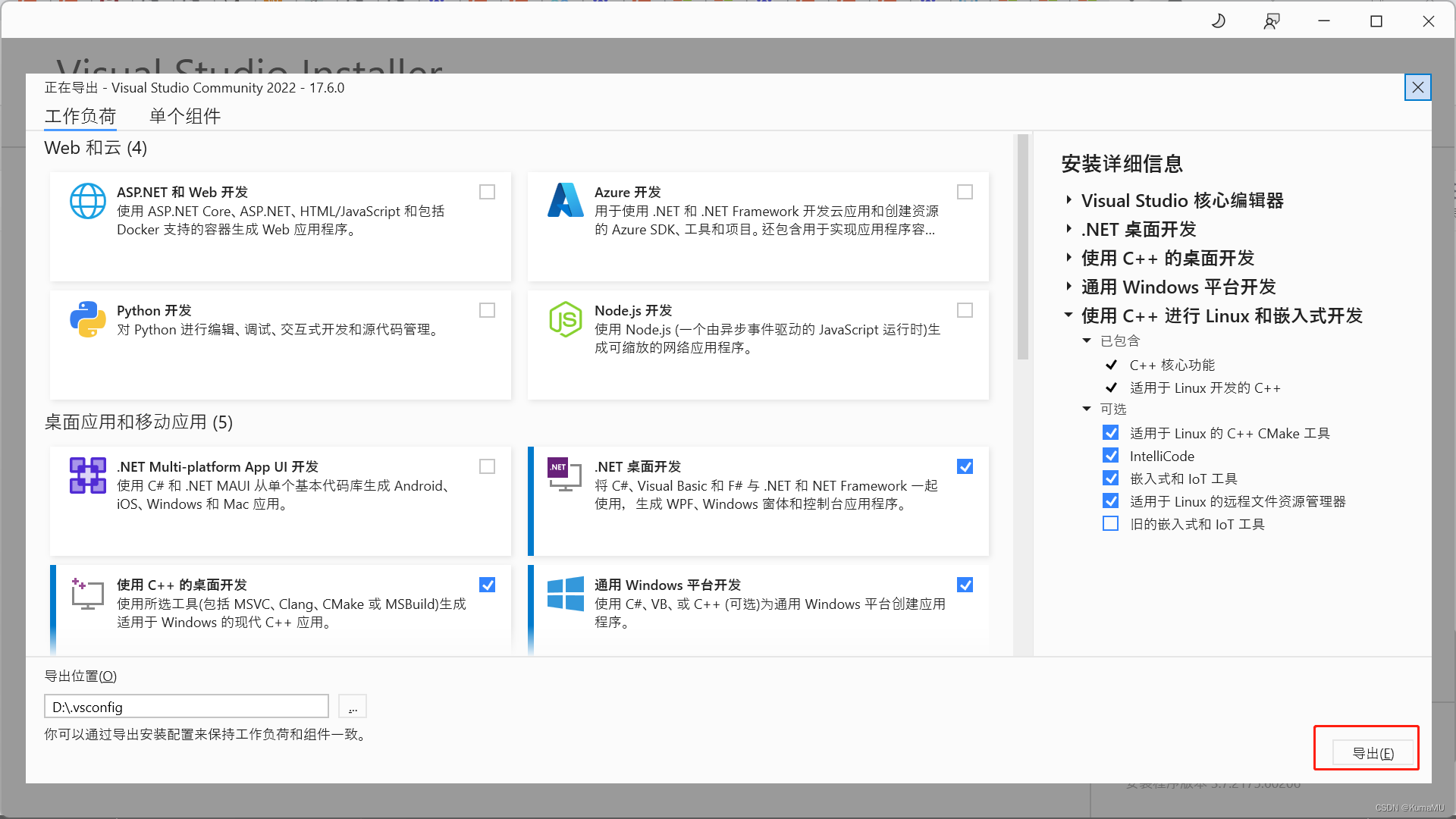1456x819 pixels.
Task: Uncheck the IntelliCode optional component
Action: point(1110,456)
